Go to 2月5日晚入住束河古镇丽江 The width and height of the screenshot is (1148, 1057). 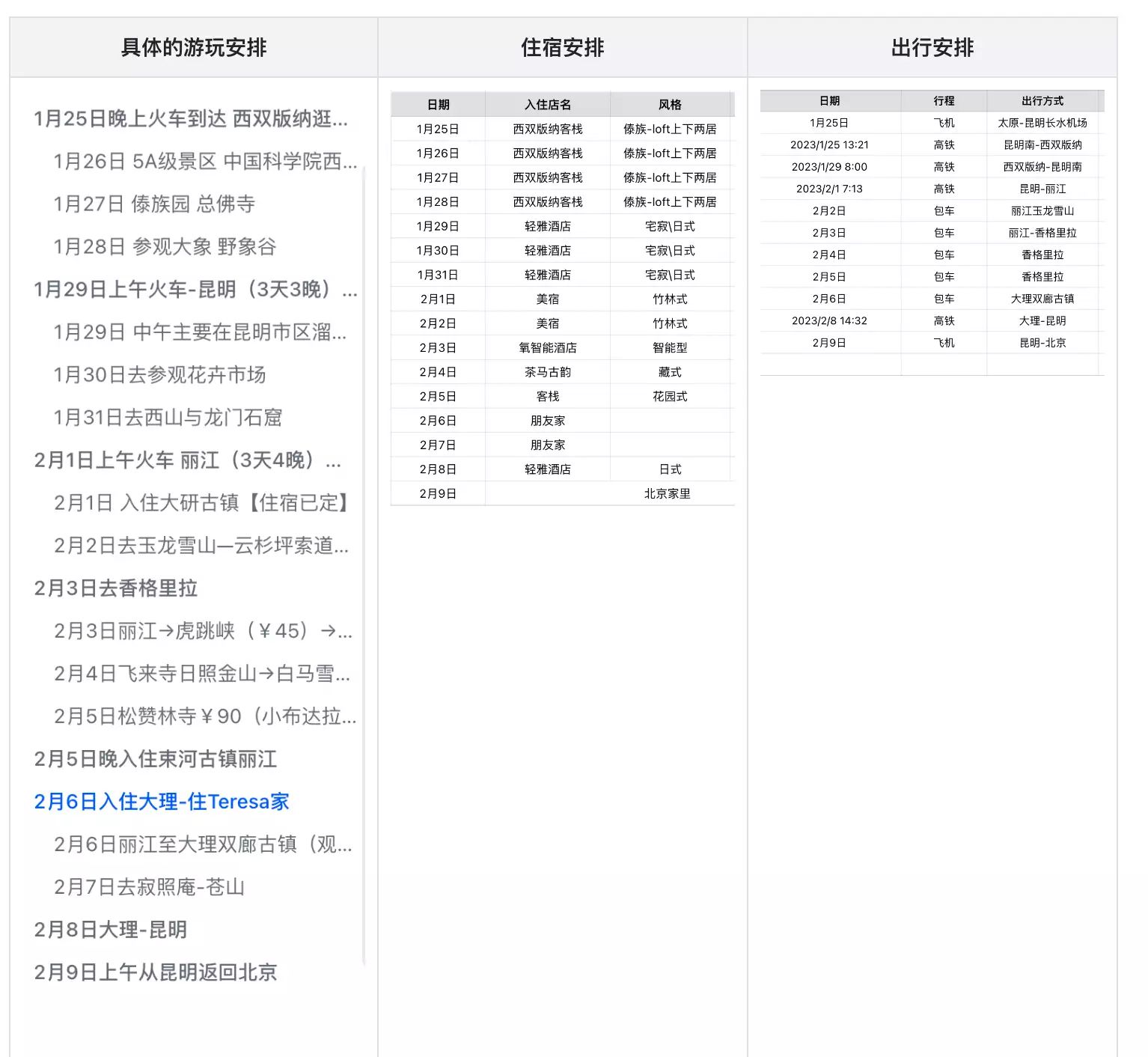[x=156, y=759]
